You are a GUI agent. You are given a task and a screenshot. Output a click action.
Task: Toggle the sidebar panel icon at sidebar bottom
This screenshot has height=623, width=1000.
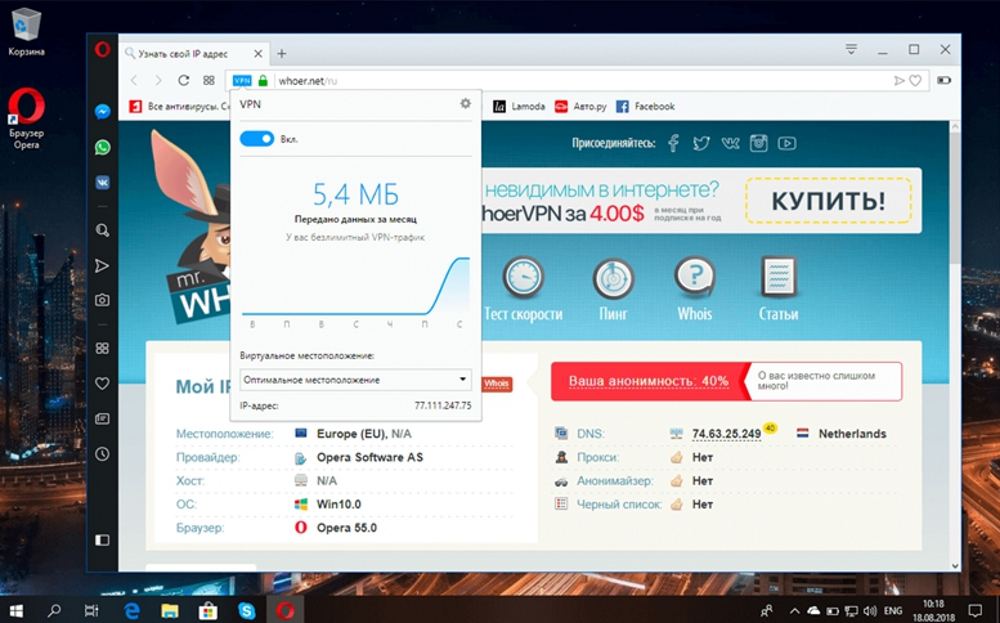tap(102, 540)
